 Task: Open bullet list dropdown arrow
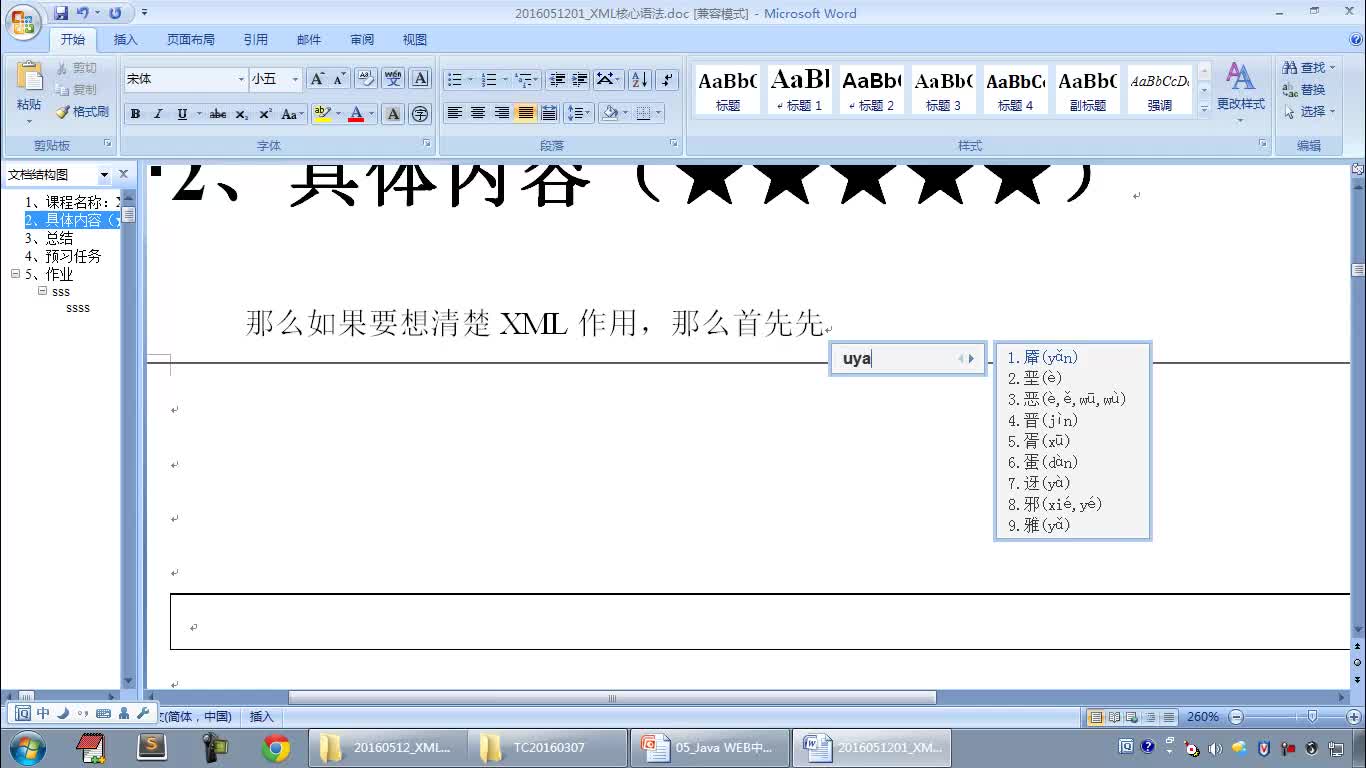point(471,79)
